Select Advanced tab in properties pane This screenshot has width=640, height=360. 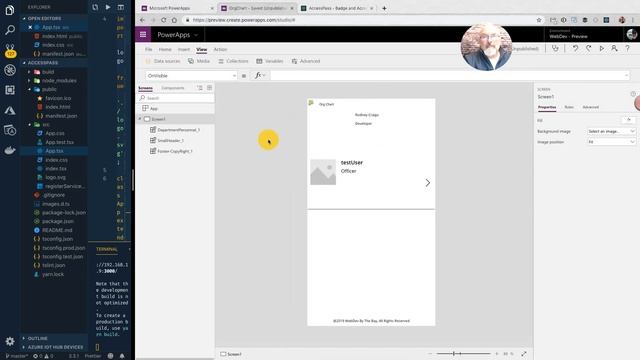point(591,107)
